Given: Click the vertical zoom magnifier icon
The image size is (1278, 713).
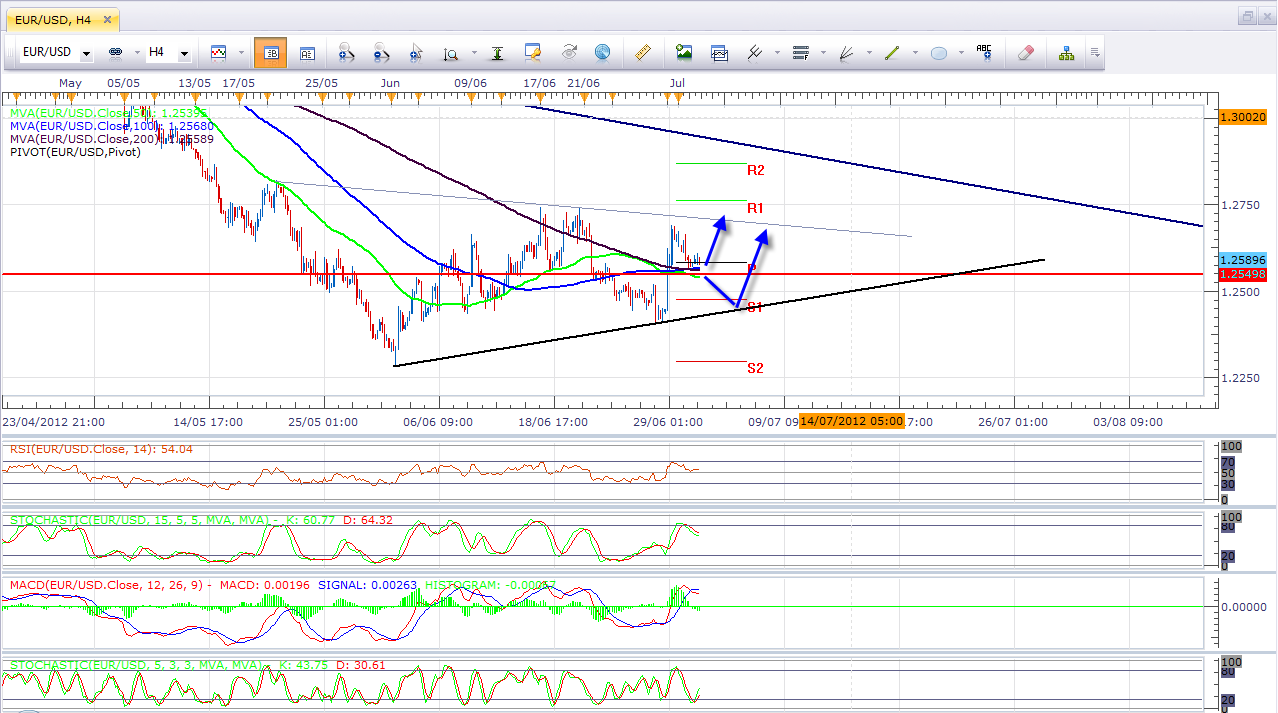Looking at the screenshot, I should coord(451,52).
